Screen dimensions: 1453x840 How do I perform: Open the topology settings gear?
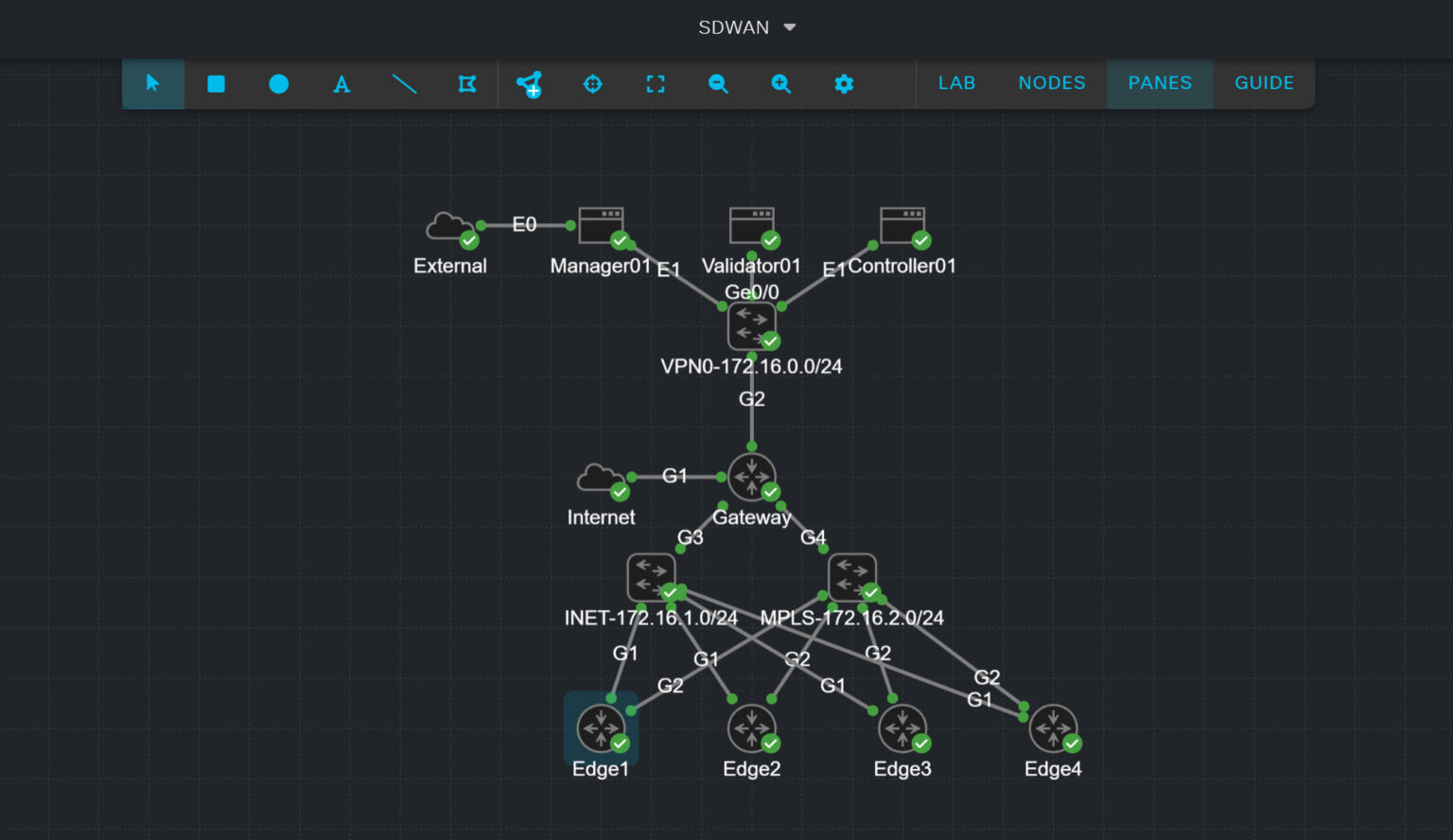(x=843, y=83)
